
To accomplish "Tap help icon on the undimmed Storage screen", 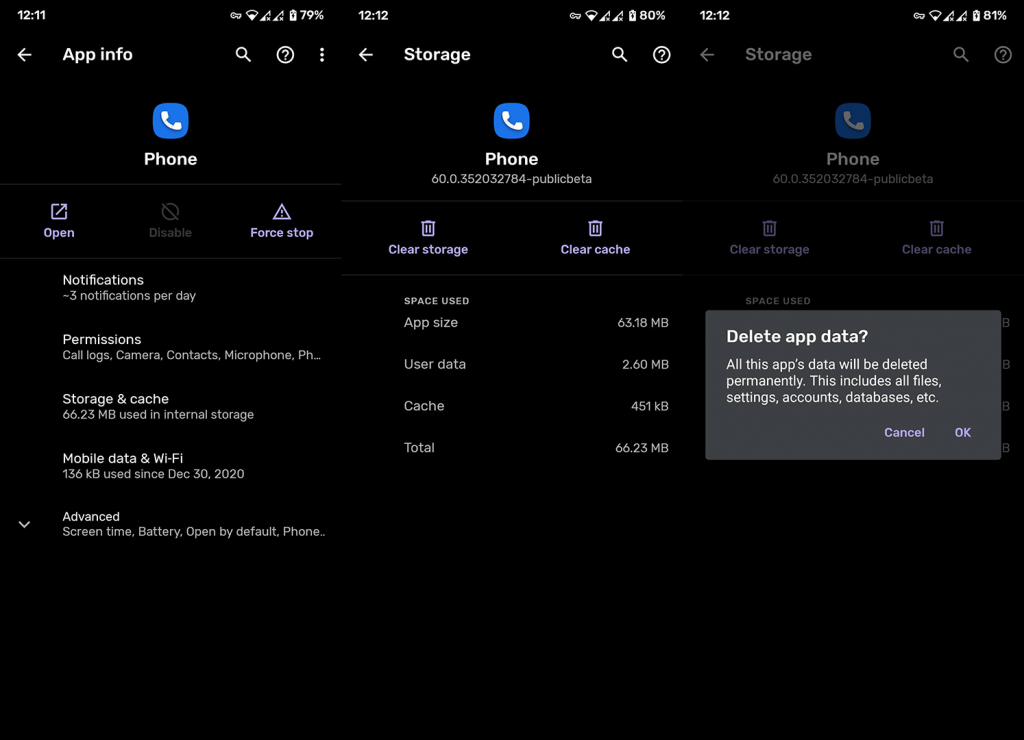I will coord(662,55).
